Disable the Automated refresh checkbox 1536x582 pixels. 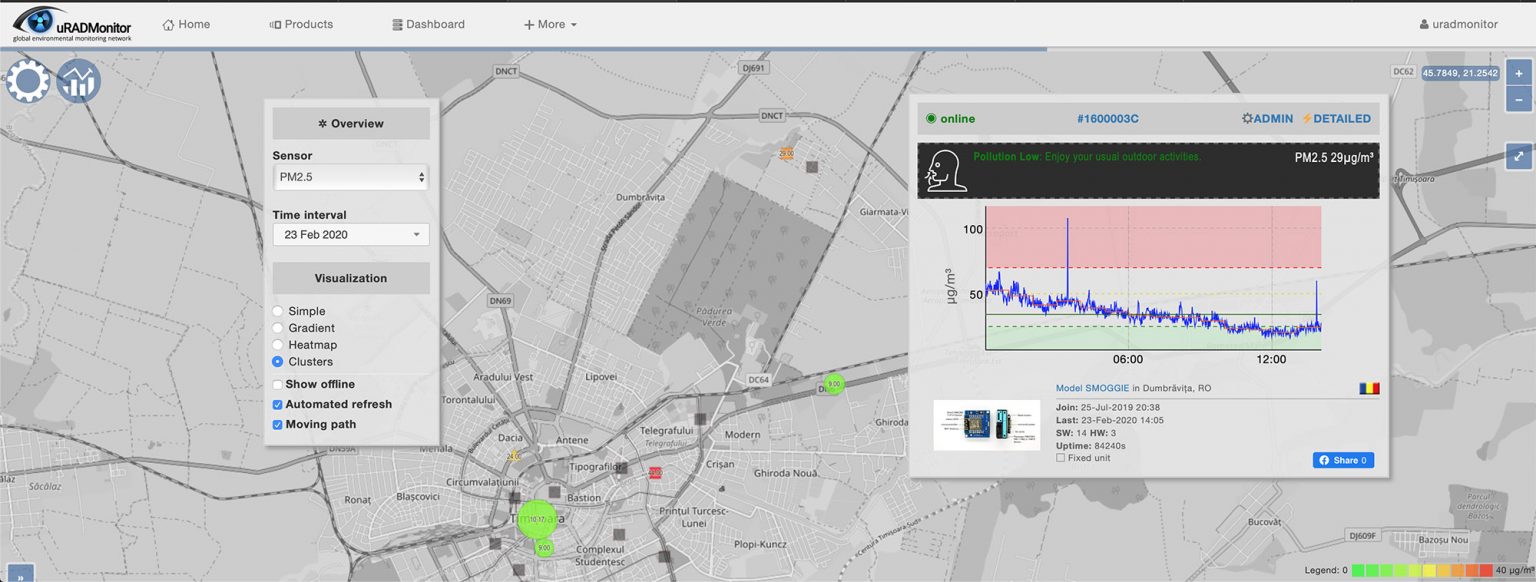click(x=277, y=404)
